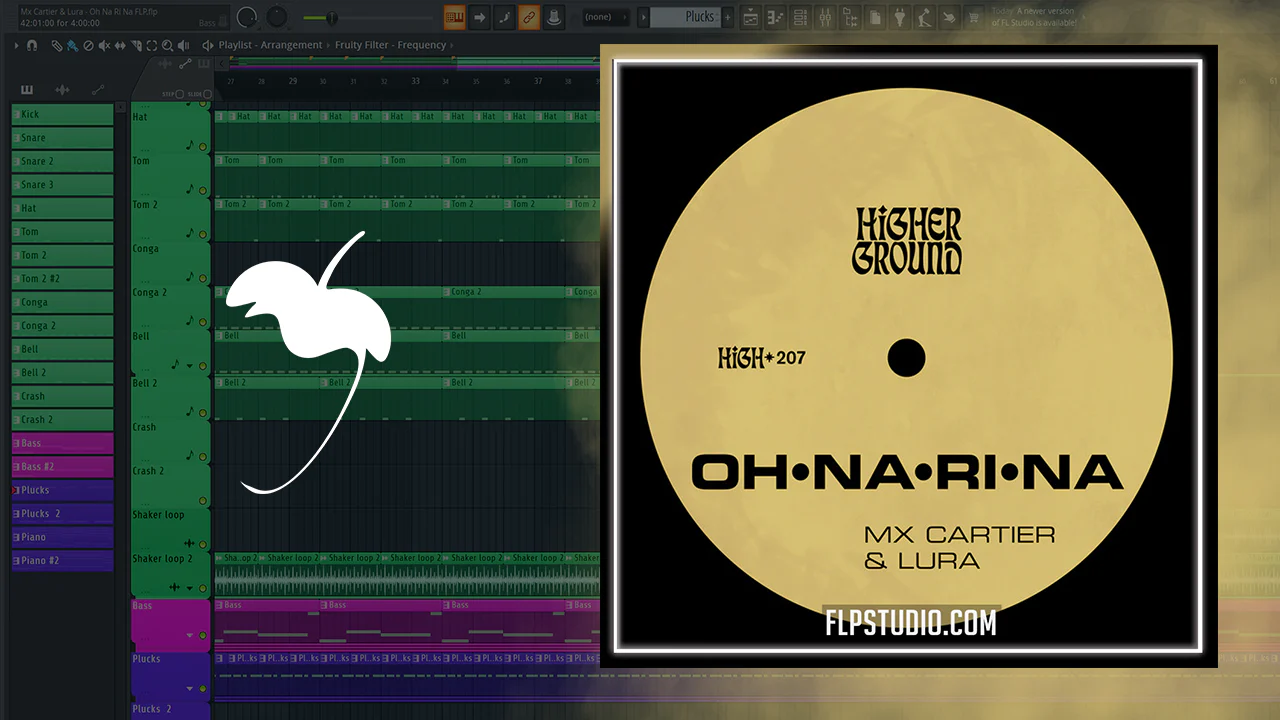Screen dimensions: 1280x720
Task: Click the touch controllers hand icon
Action: pyautogui.click(x=949, y=17)
